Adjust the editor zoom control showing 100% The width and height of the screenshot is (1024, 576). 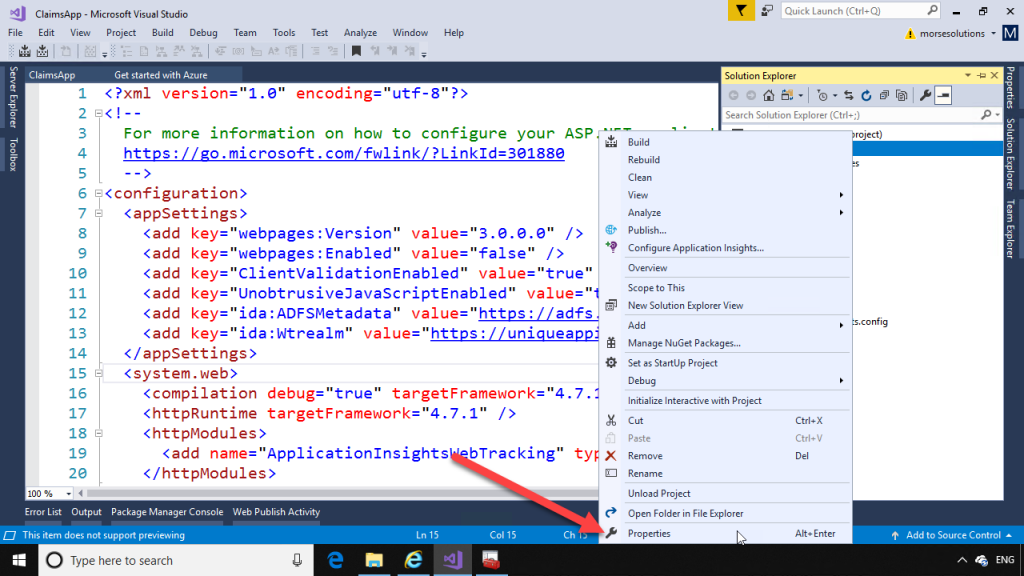(x=49, y=493)
